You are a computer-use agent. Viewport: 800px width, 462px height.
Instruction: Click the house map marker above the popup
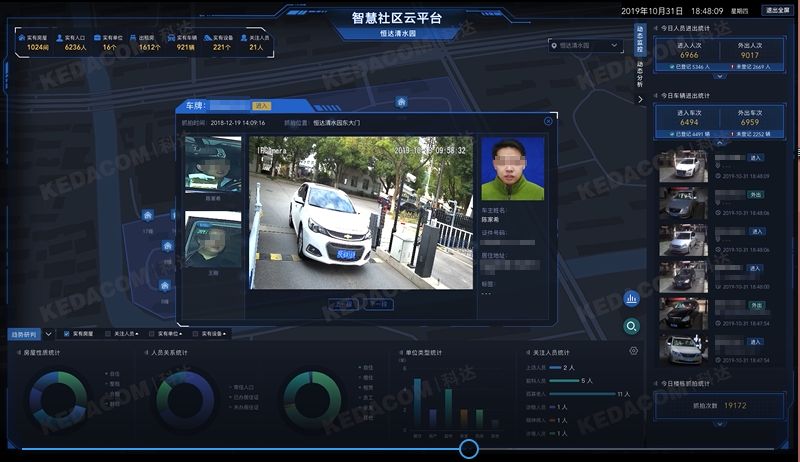[402, 102]
